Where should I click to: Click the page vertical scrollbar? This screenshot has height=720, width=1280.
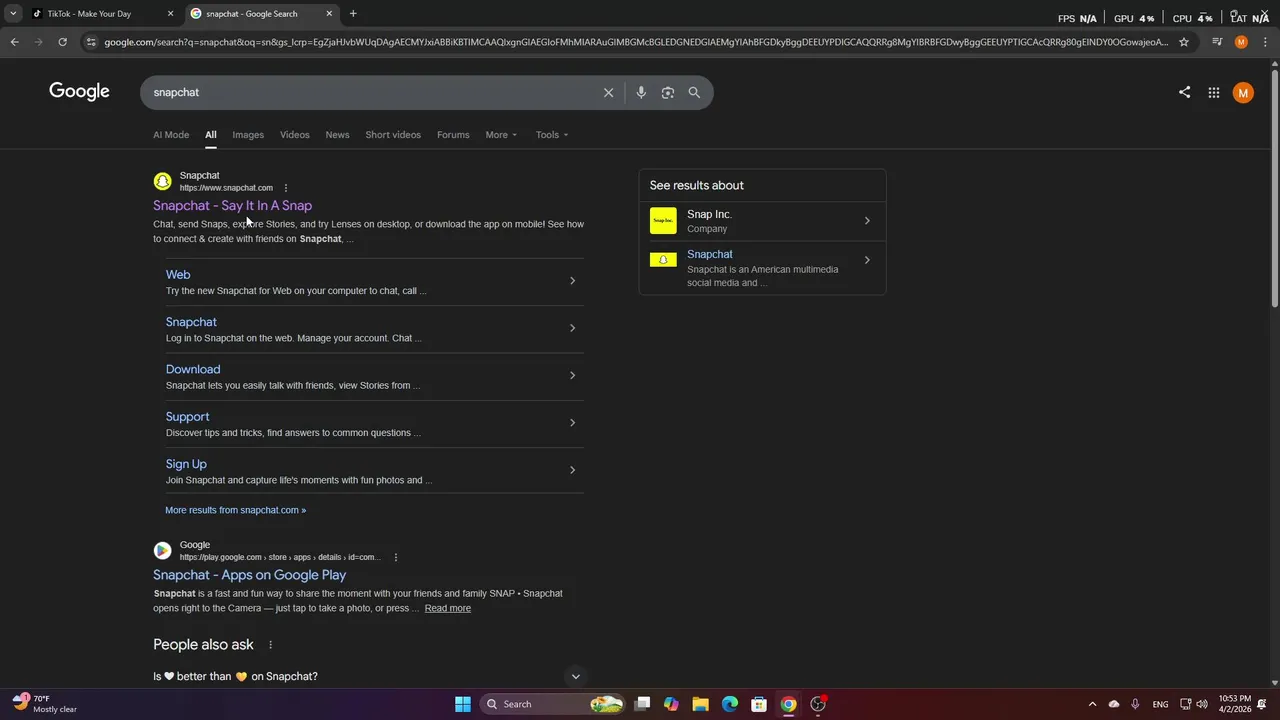(x=1274, y=188)
